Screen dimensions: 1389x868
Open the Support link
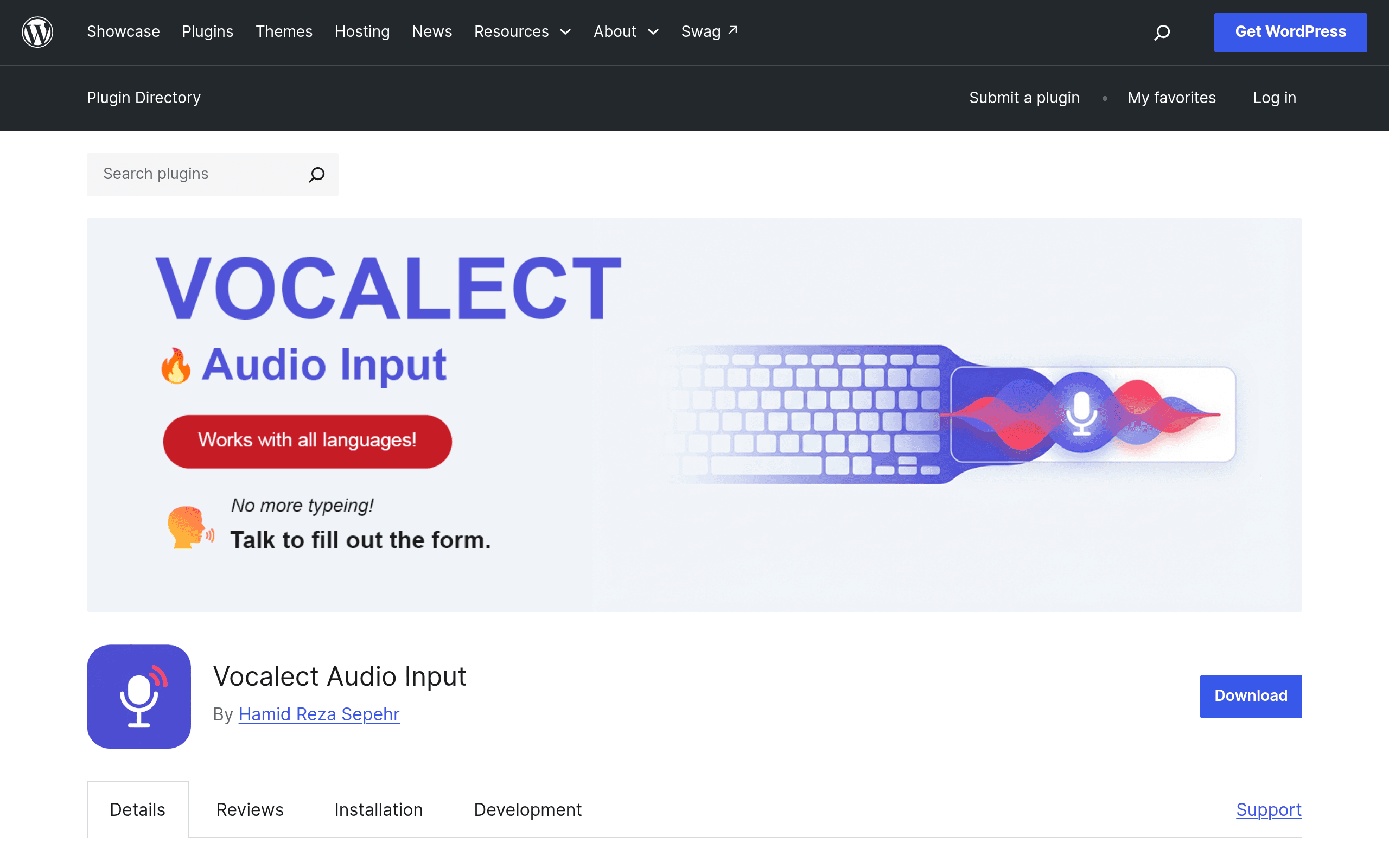pos(1269,809)
